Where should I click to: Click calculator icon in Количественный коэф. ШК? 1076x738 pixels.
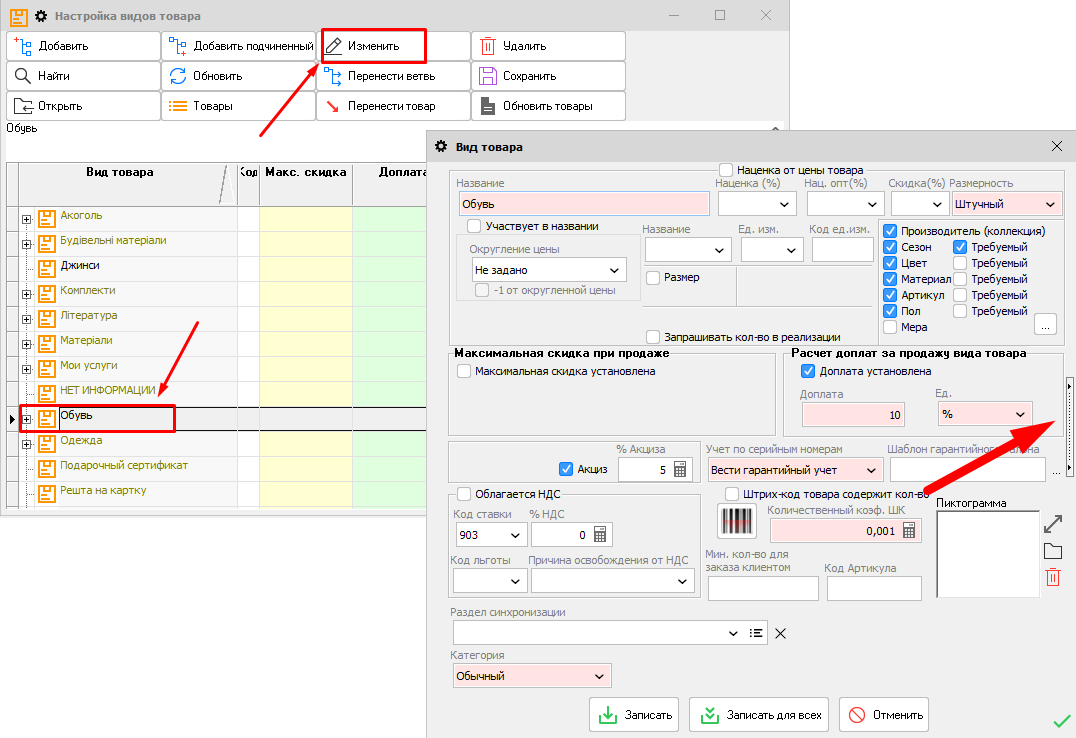tap(908, 531)
